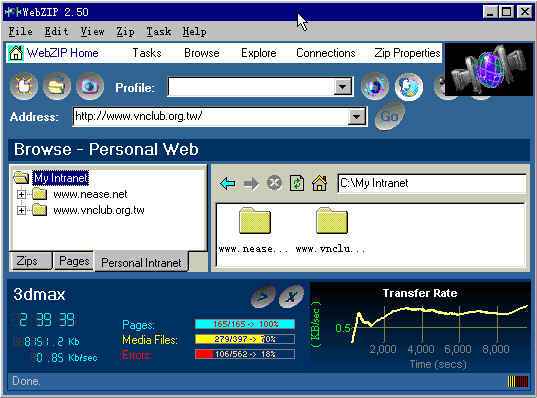Open the Explore navigation link
This screenshot has width=537, height=398.
(x=259, y=53)
